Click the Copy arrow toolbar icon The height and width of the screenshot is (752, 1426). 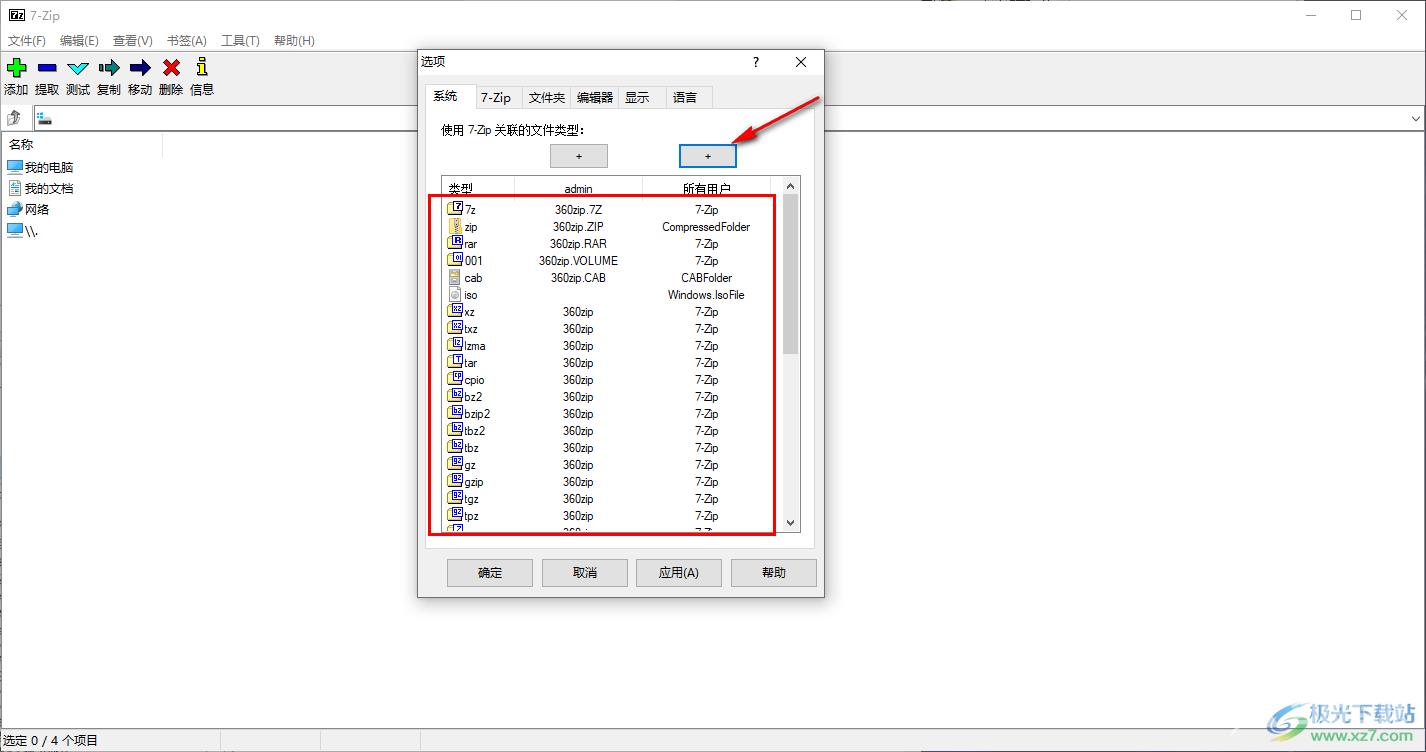click(x=109, y=68)
